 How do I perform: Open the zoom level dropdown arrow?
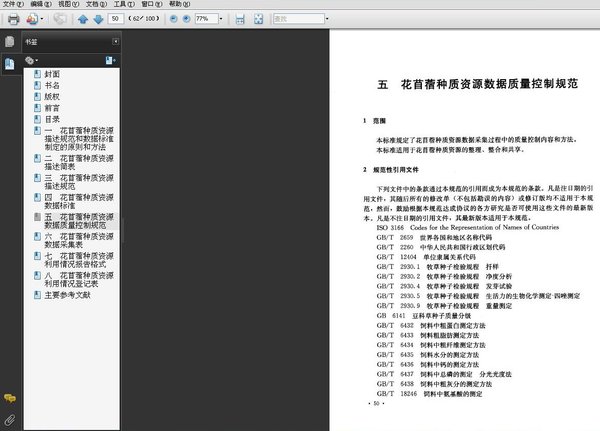(221, 18)
